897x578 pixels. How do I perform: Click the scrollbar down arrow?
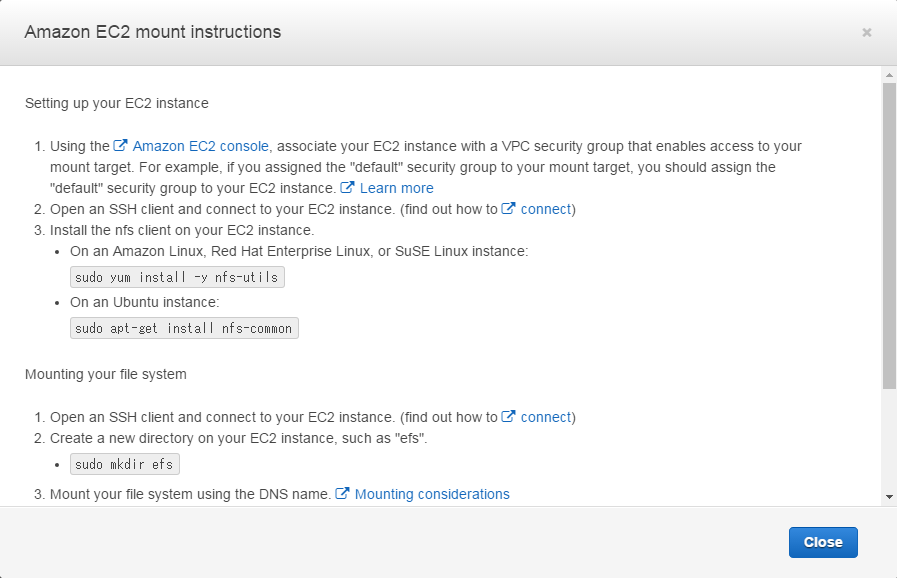tap(889, 497)
